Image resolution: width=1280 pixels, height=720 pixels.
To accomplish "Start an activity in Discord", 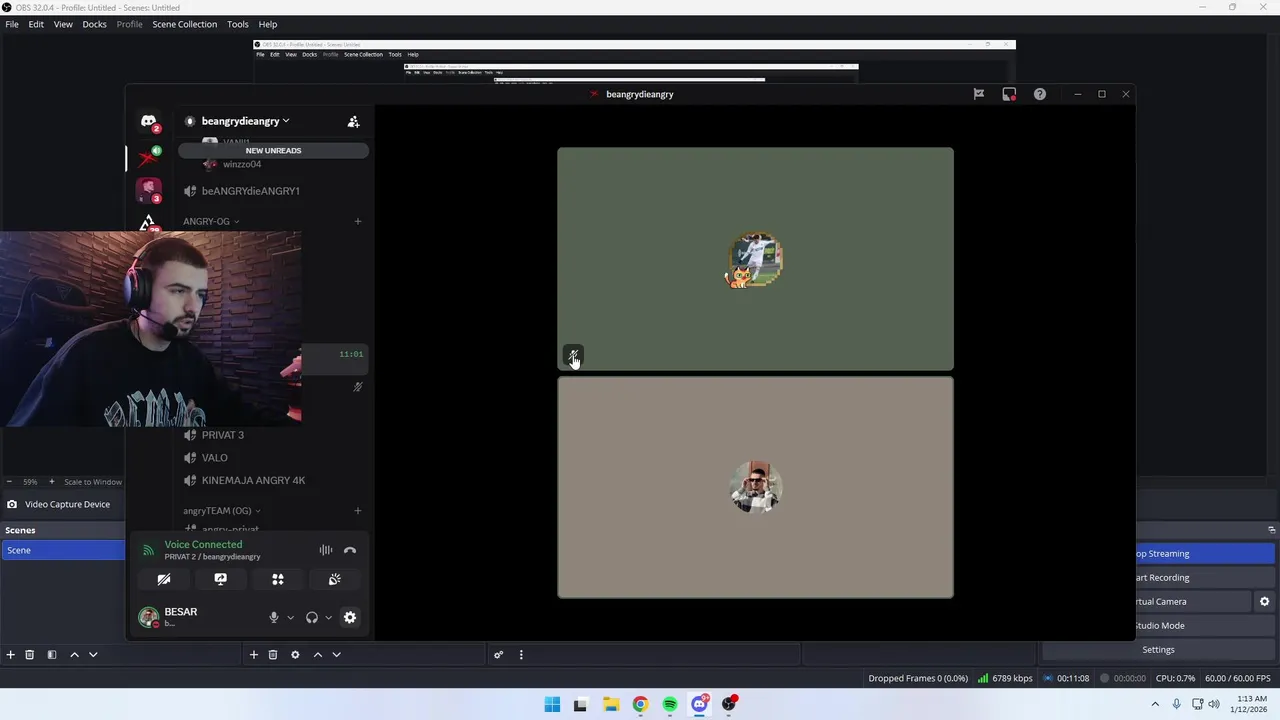I will (278, 579).
